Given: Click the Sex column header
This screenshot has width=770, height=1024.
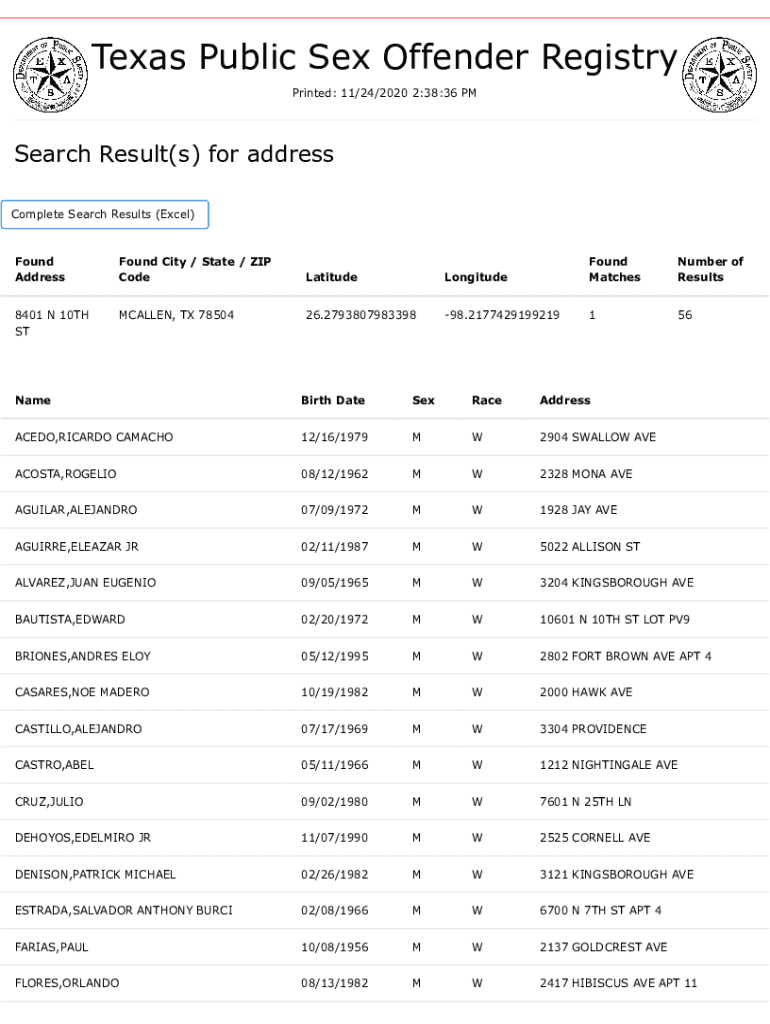Looking at the screenshot, I should point(423,400).
